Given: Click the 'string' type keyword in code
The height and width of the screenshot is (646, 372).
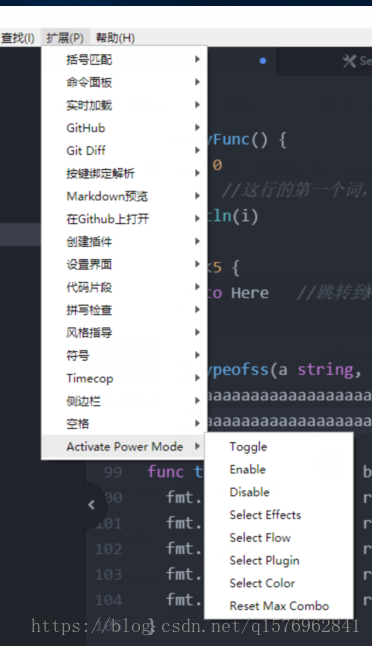Looking at the screenshot, I should tap(325, 370).
